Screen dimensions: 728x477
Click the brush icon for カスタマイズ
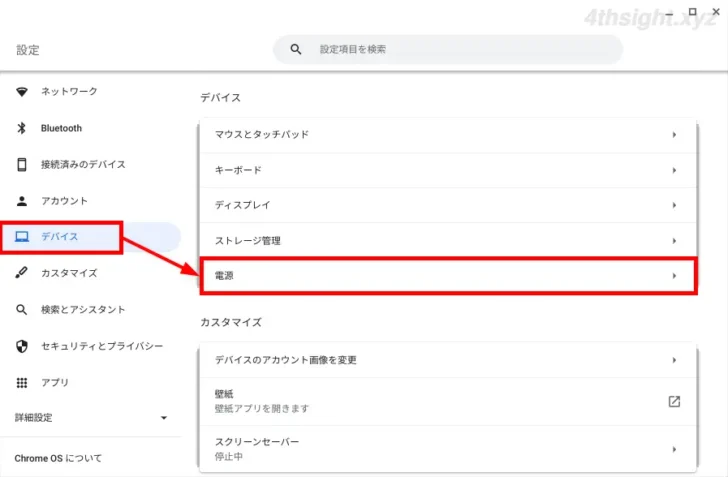(21, 273)
